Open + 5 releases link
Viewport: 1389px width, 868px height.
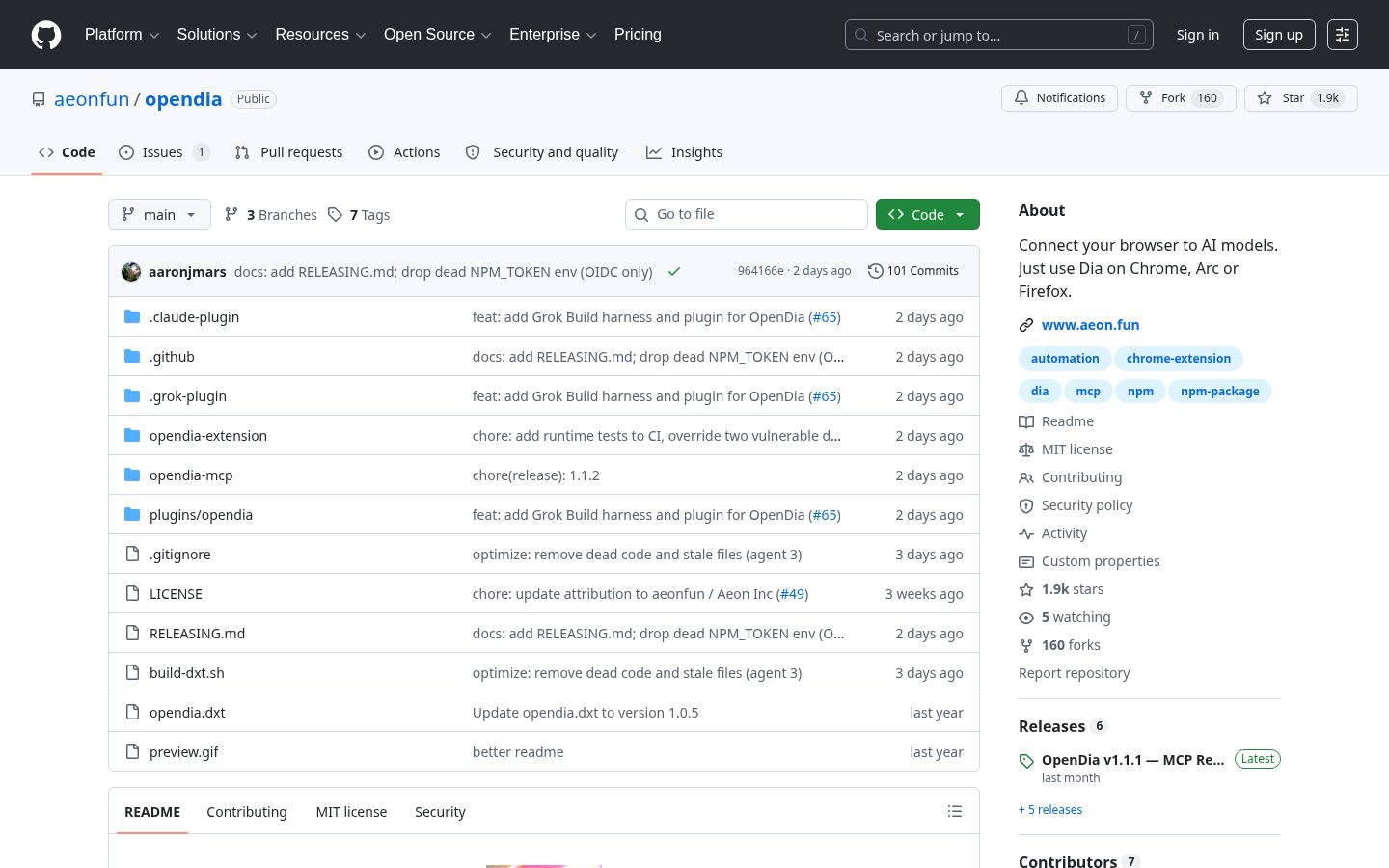(1050, 810)
